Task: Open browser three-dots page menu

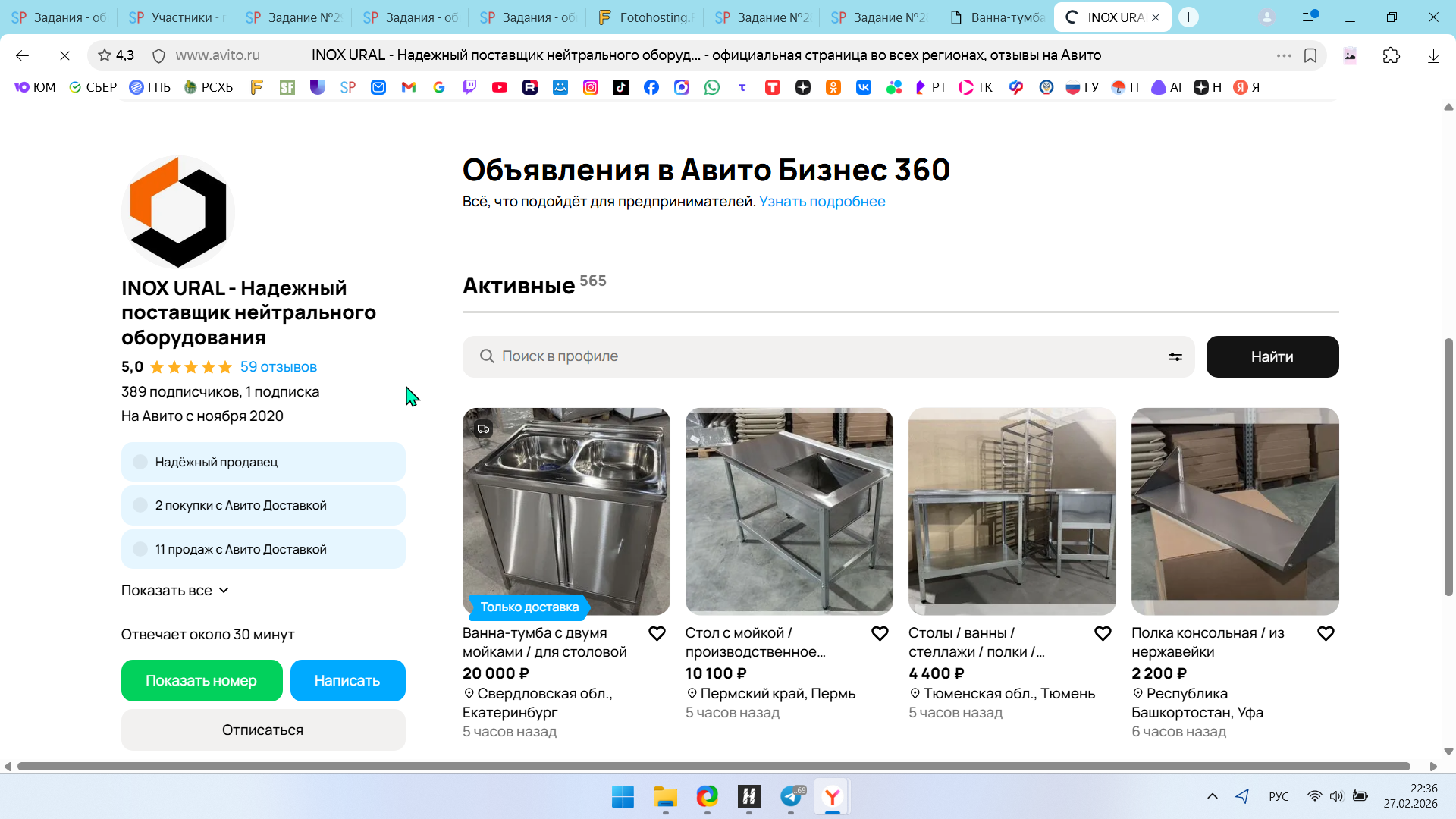Action: click(x=1283, y=55)
